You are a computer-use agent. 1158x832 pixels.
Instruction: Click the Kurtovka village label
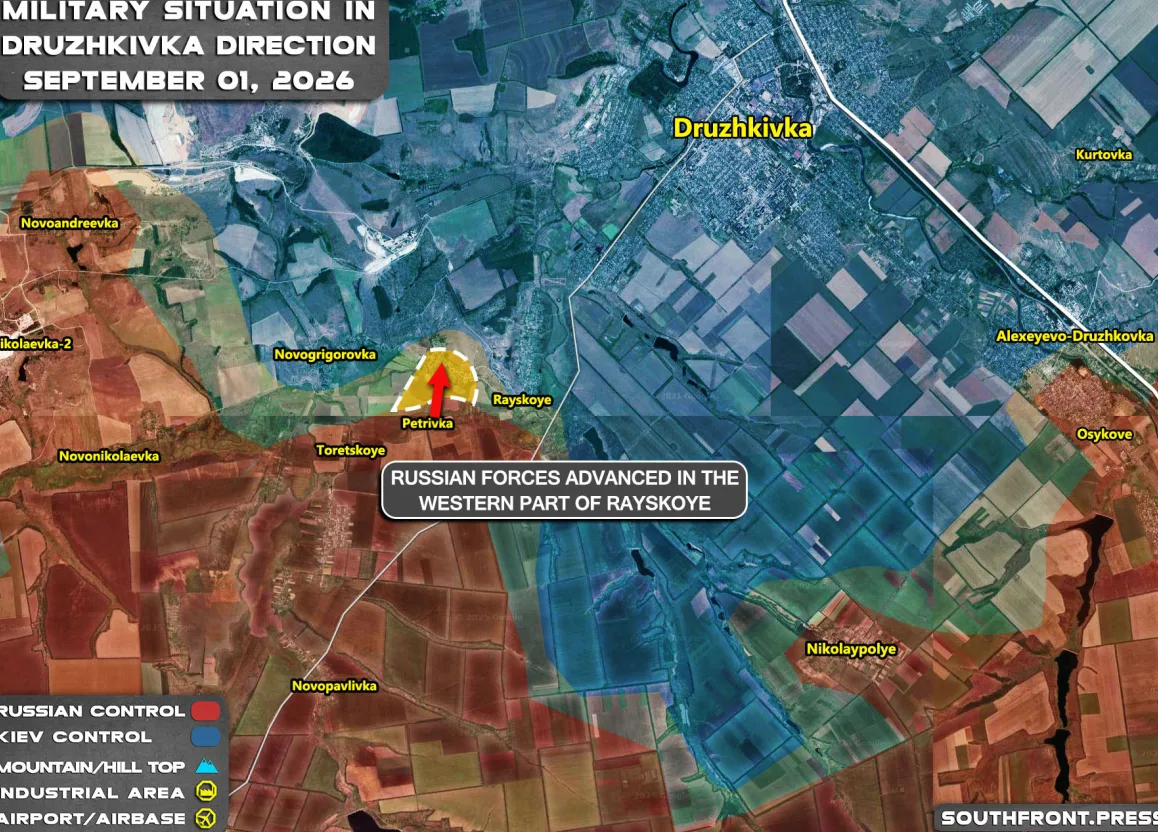pos(1103,154)
